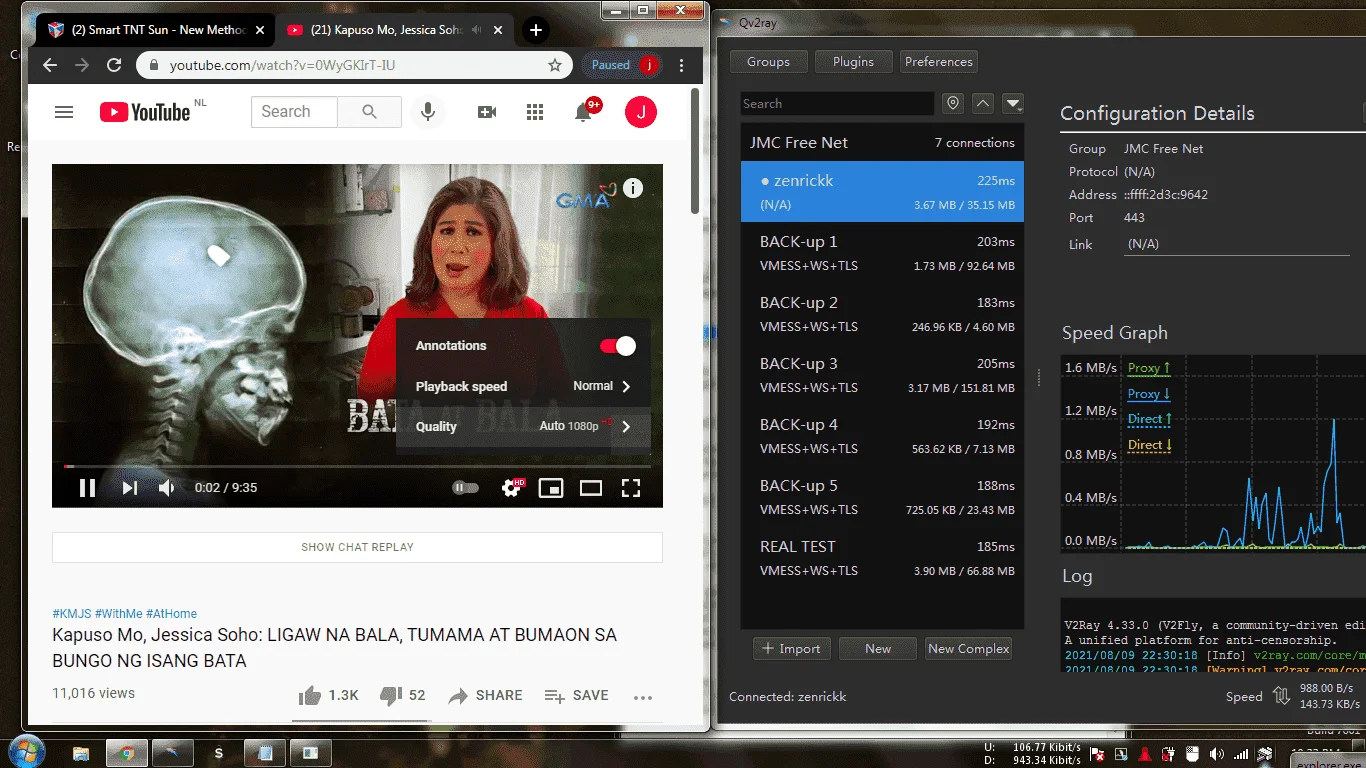The height and width of the screenshot is (768, 1366).
Task: Click the Chrome taskbar button
Action: point(127,753)
